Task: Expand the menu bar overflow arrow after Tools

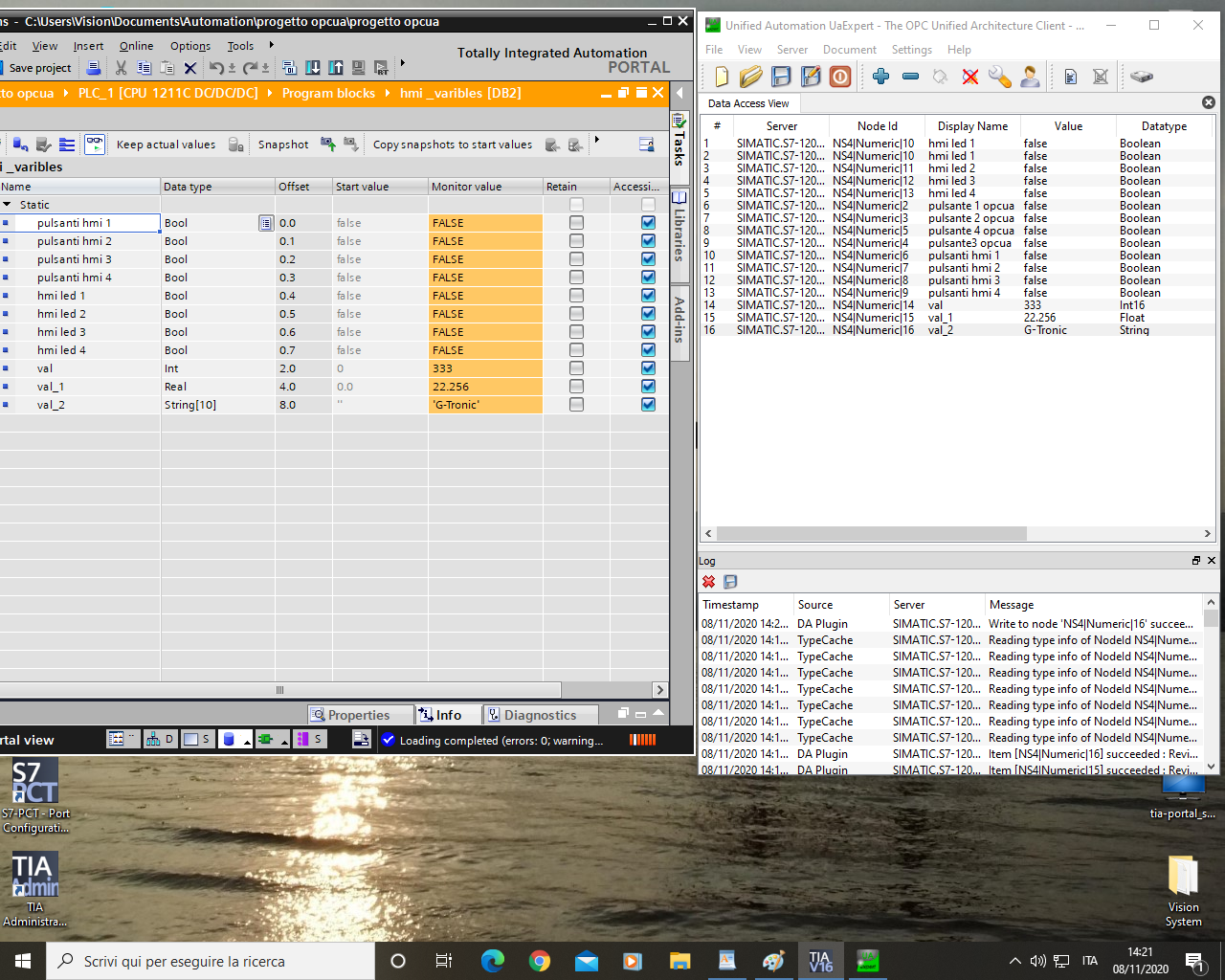Action: click(x=271, y=45)
